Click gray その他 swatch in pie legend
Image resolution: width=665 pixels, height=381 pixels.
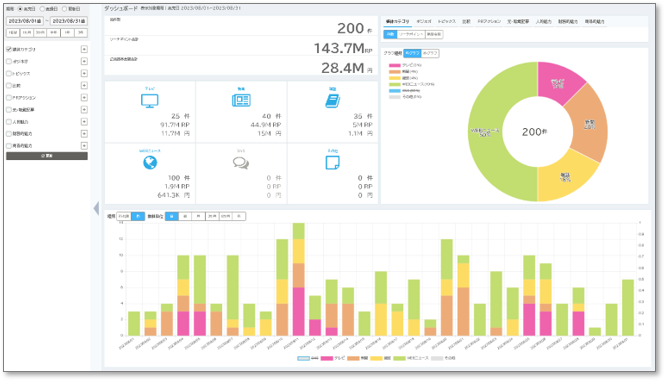coord(395,97)
